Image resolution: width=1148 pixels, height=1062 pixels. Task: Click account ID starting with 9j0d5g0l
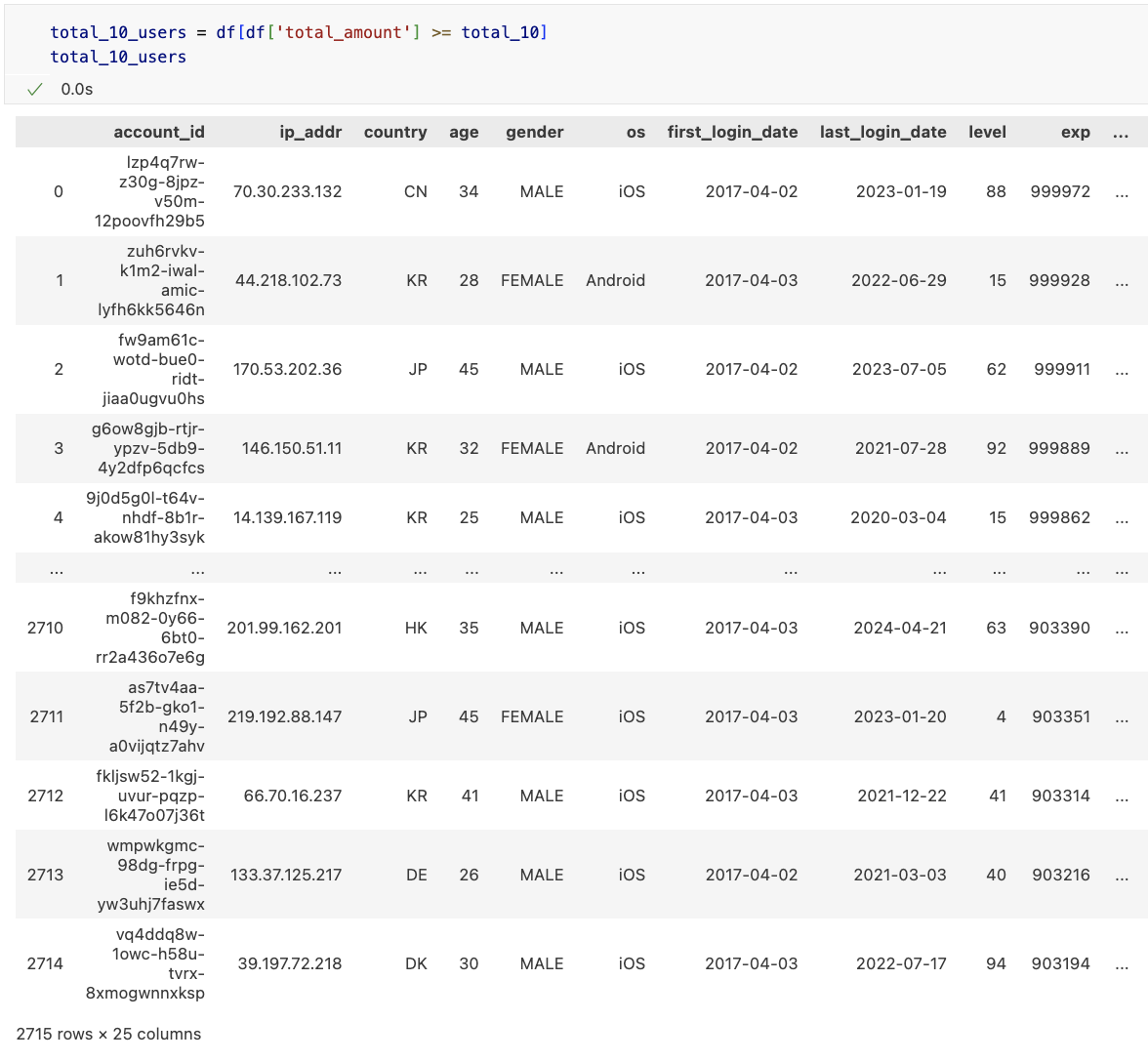click(144, 517)
